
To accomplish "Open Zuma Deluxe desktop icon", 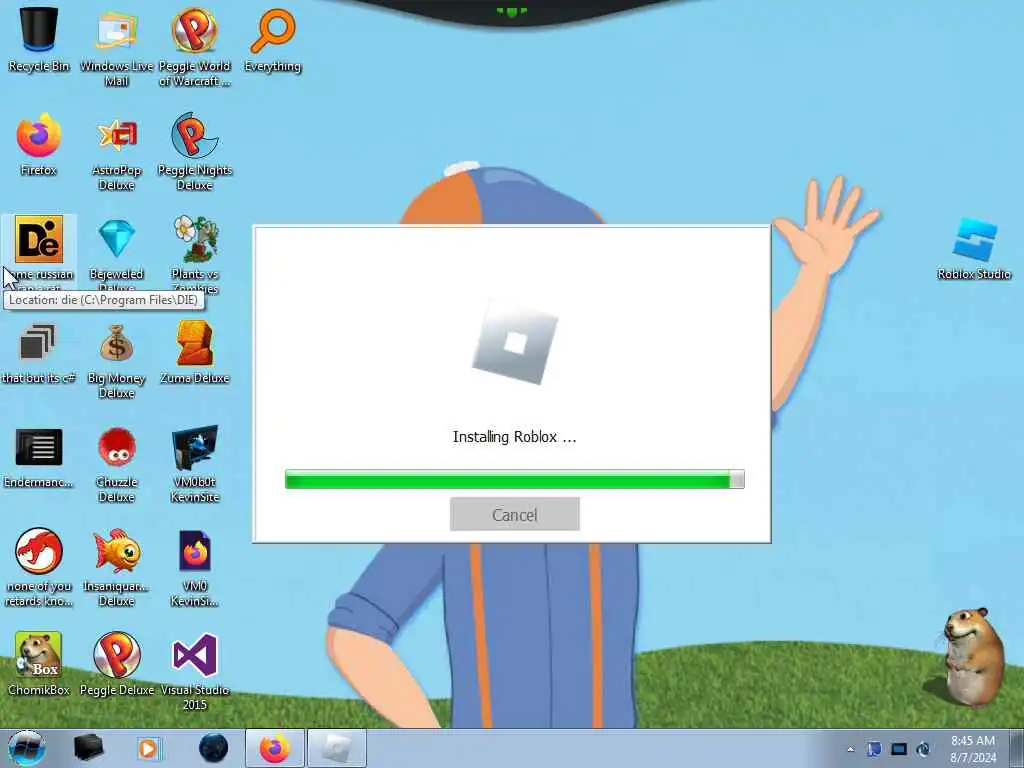I will point(195,353).
